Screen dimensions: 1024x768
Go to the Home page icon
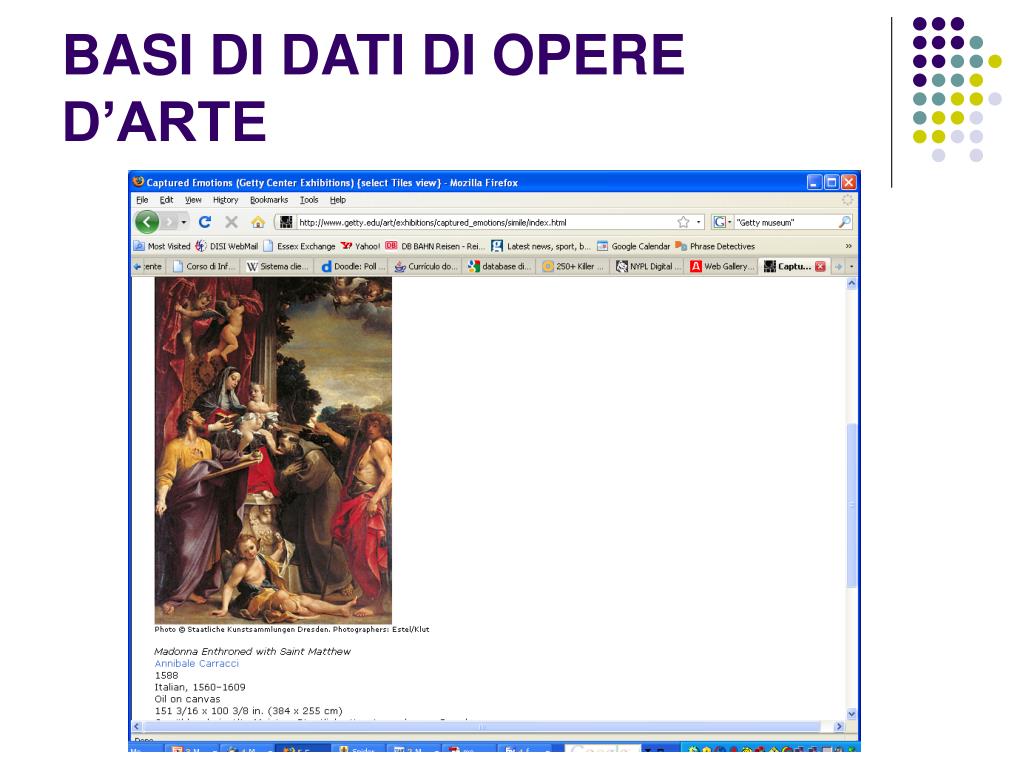click(258, 222)
